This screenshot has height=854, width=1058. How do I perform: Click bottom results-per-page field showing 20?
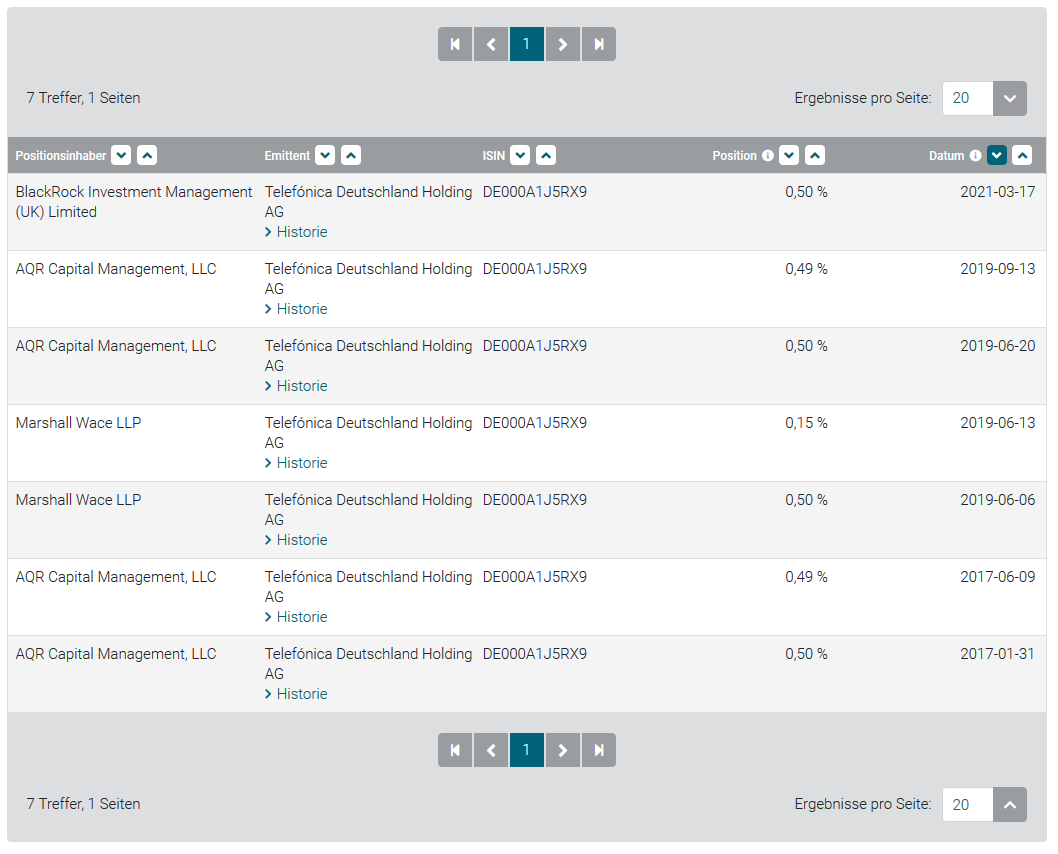tap(968, 805)
